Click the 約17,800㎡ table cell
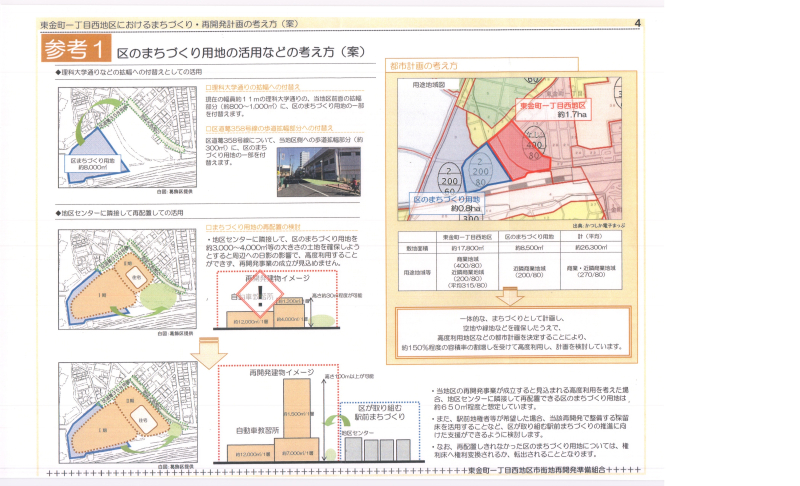The width and height of the screenshot is (800, 486). 467,248
